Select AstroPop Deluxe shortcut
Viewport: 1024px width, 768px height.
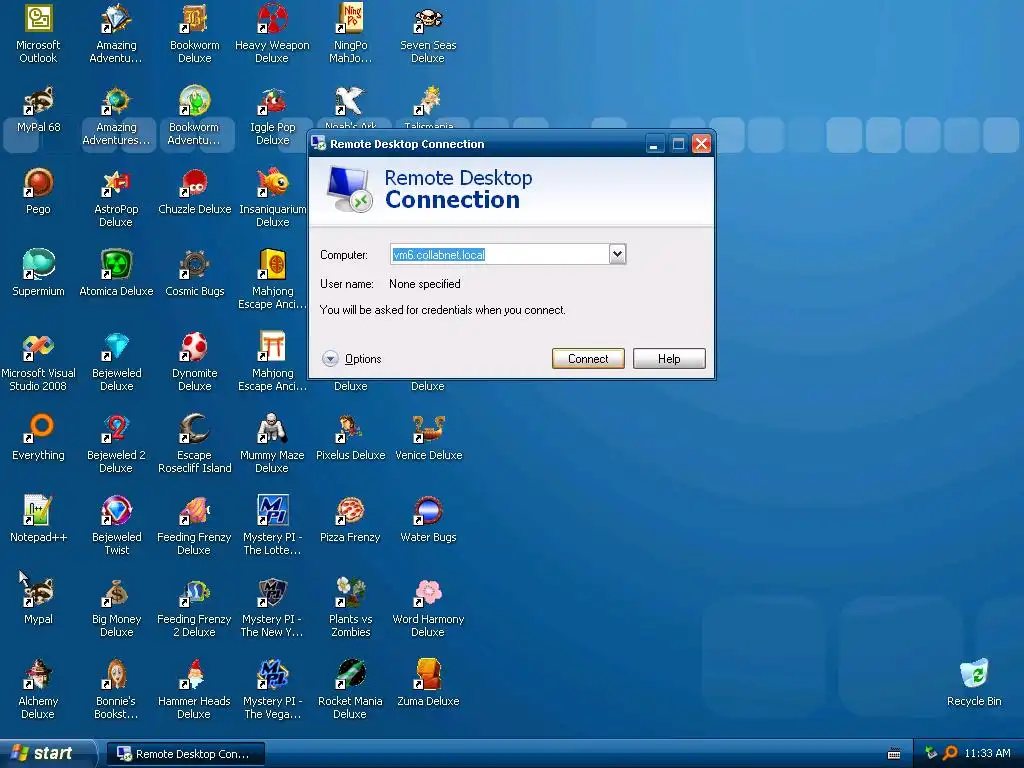116,183
